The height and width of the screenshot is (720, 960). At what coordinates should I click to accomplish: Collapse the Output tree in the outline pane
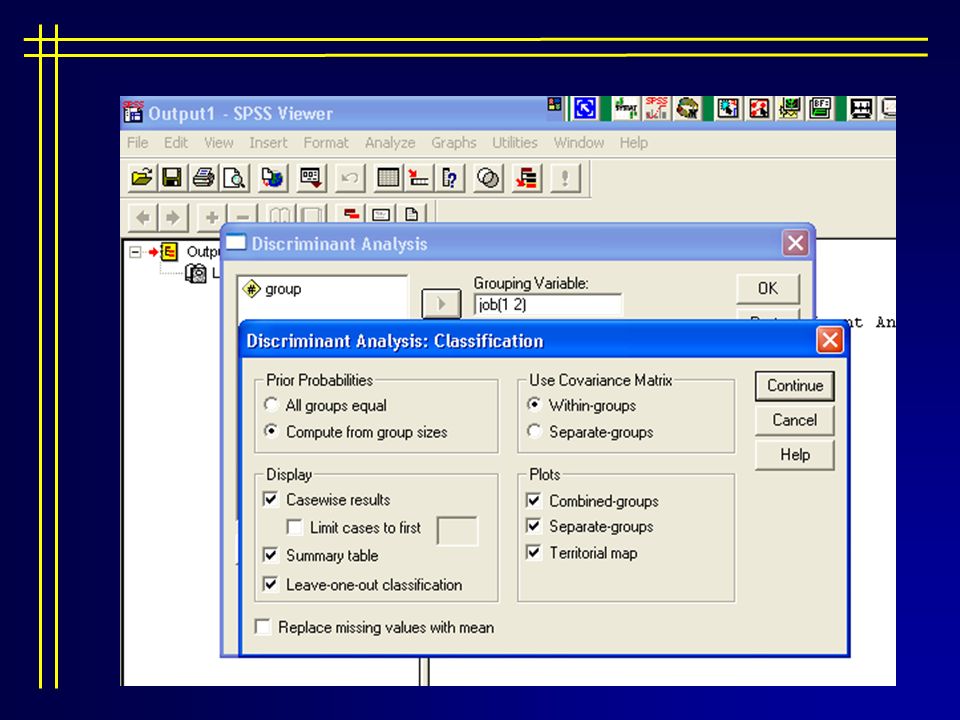135,252
